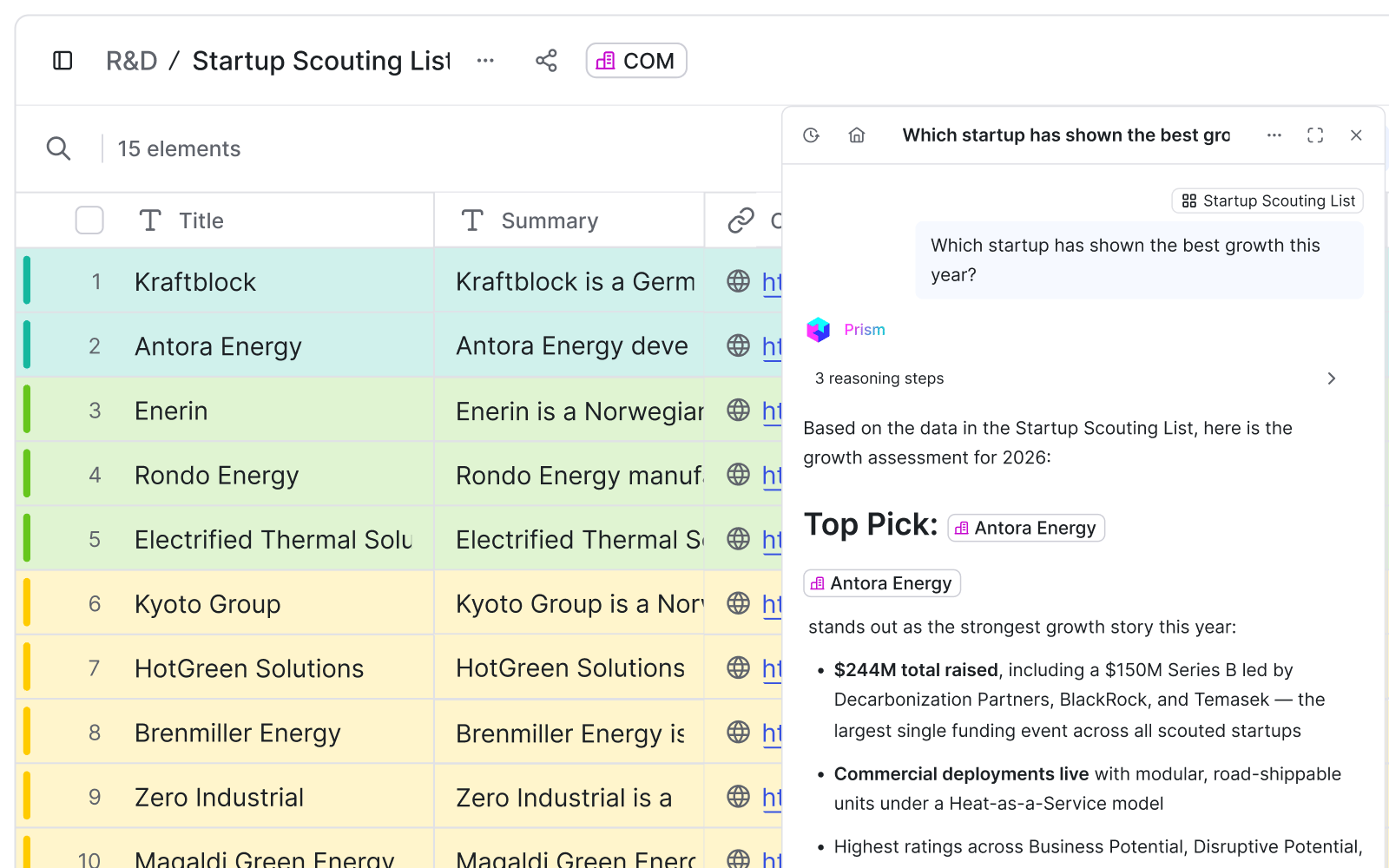This screenshot has height=868, width=1389.
Task: Click the yellow color bar on Kyoto Group row
Action: pos(27,602)
